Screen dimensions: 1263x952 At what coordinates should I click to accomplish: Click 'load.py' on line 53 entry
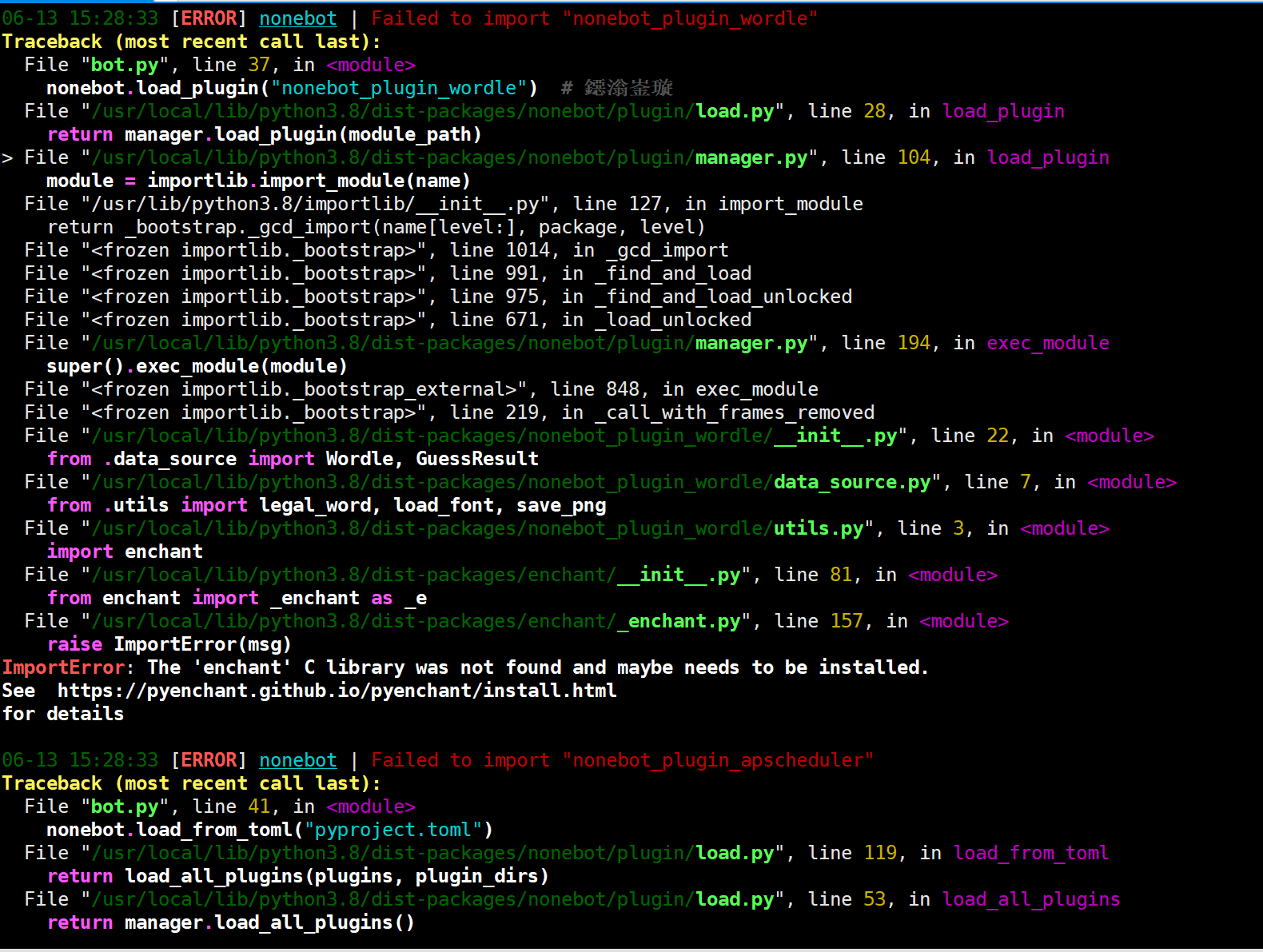(735, 899)
